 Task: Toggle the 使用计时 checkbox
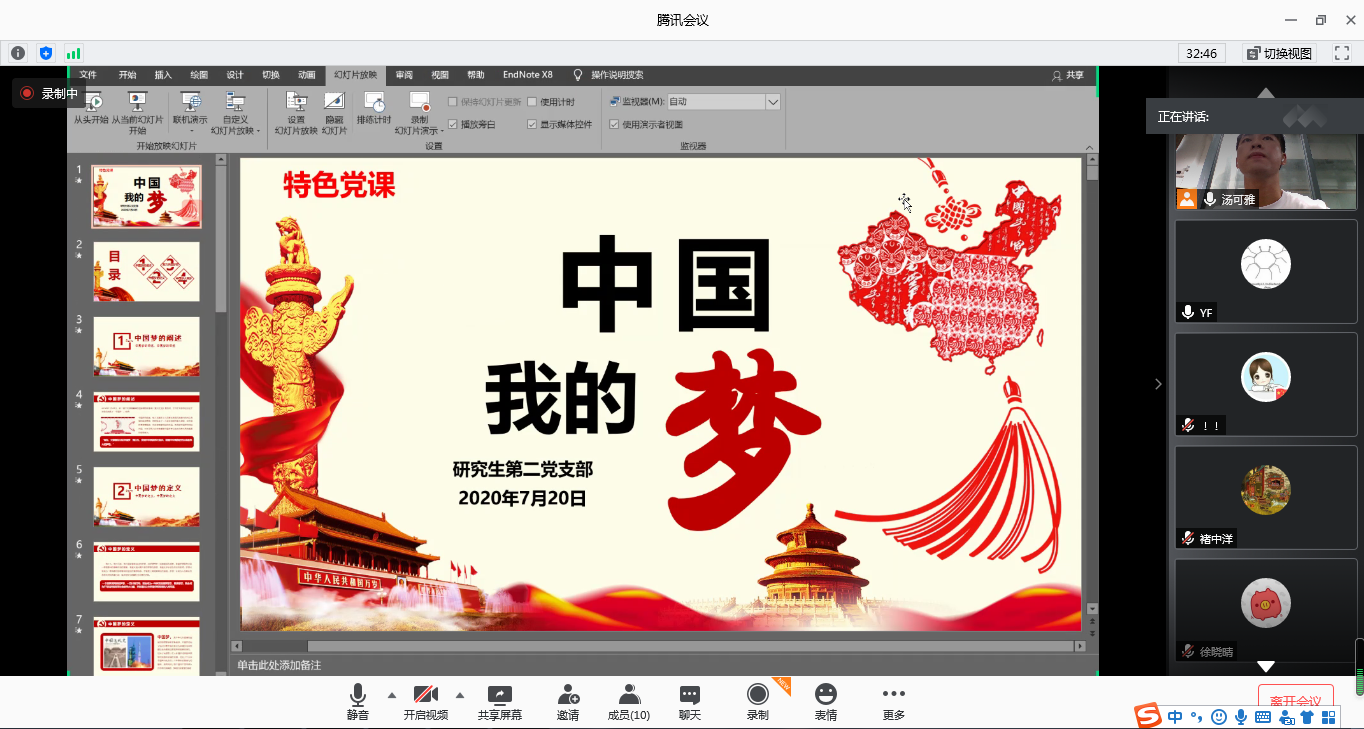[533, 102]
